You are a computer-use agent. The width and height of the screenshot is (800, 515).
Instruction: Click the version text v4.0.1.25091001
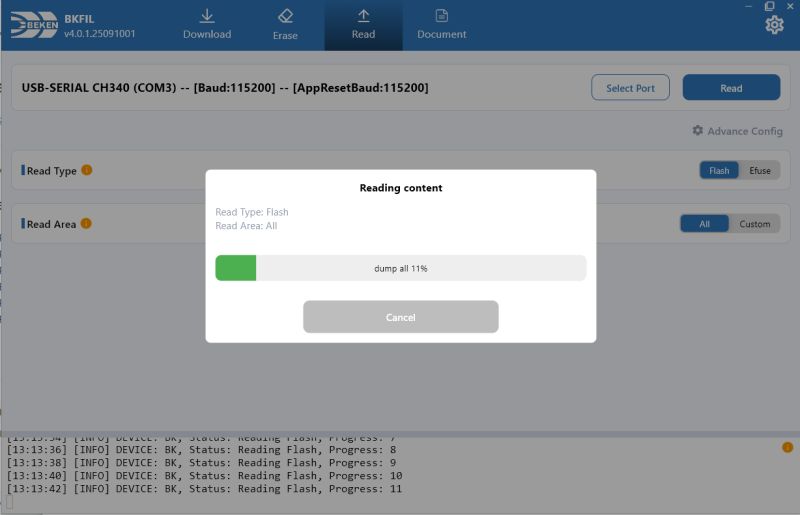[x=99, y=34]
